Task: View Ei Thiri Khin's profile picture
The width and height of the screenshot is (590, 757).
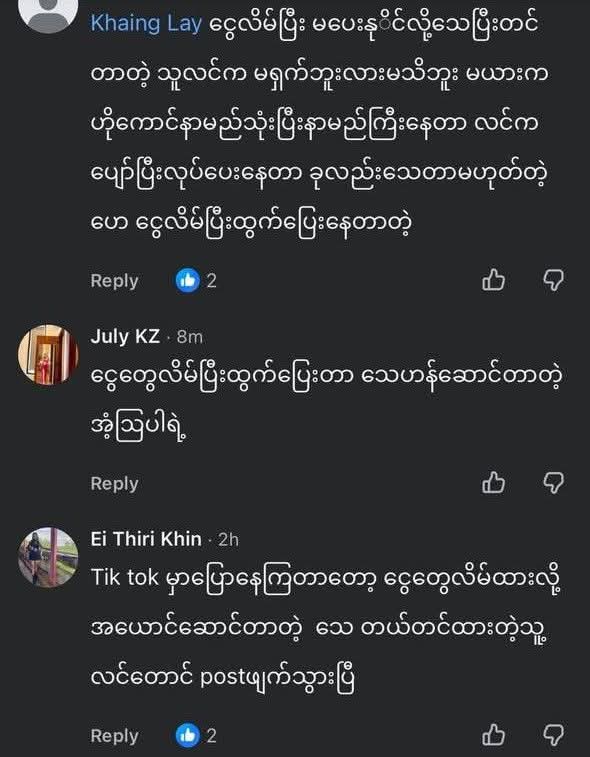Action: coord(48,557)
